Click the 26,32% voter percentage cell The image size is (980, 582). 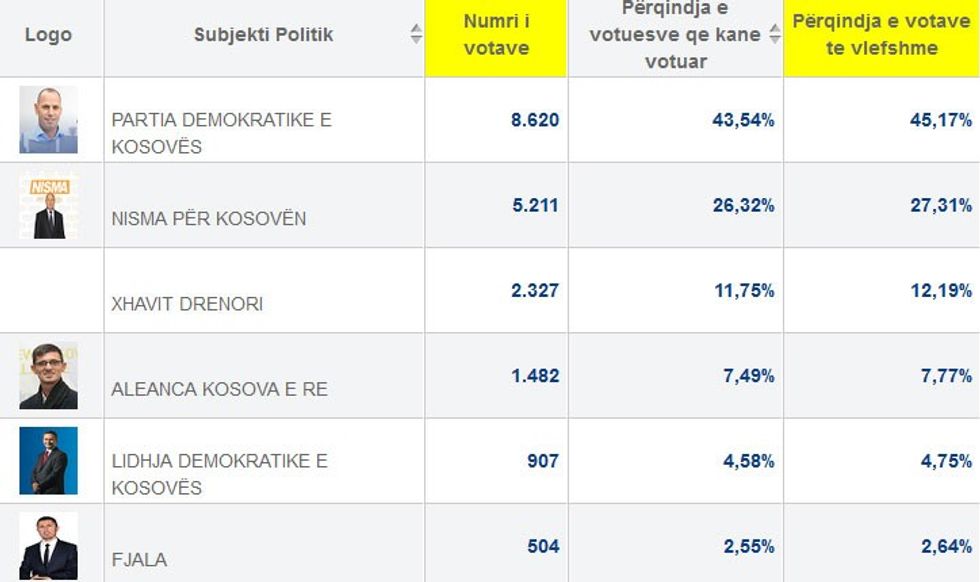[x=742, y=206]
